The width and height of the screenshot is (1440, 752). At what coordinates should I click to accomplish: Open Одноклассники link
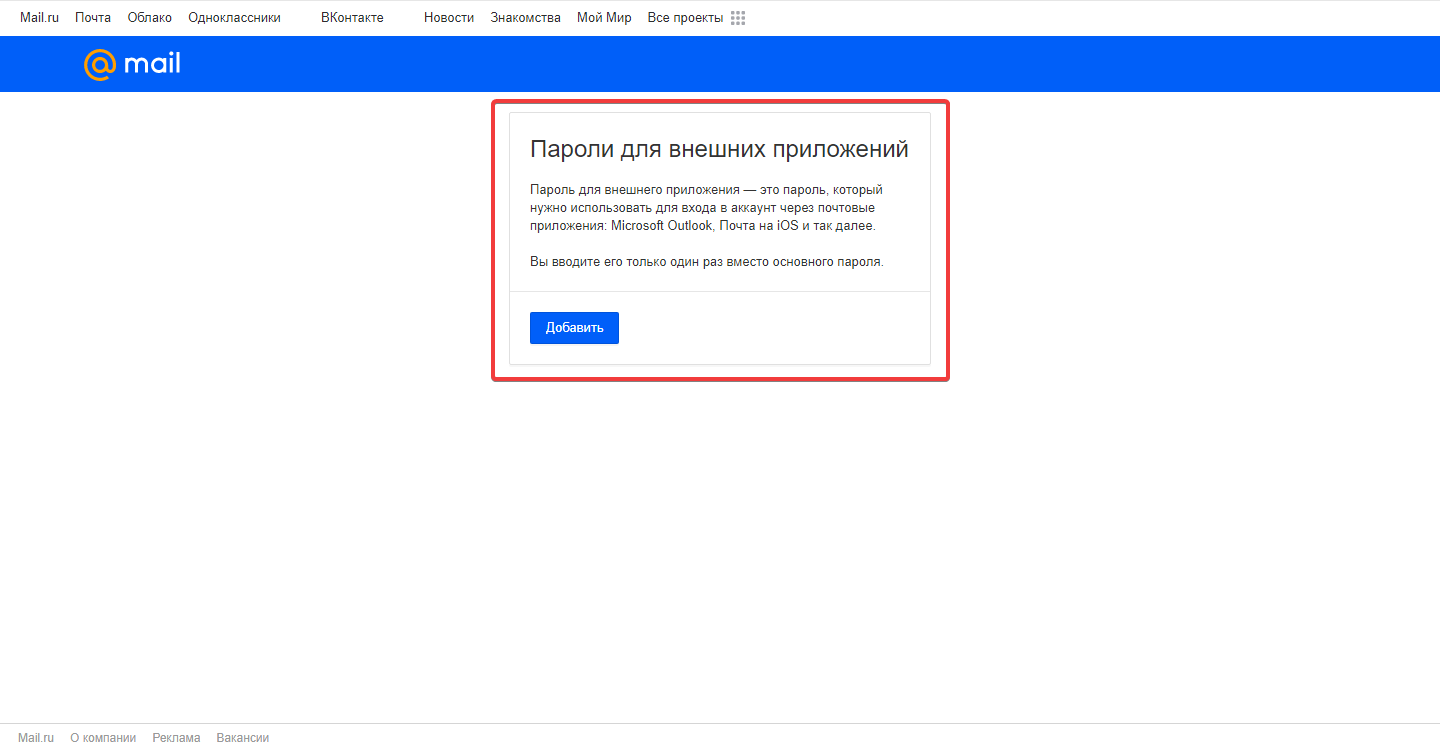234,18
